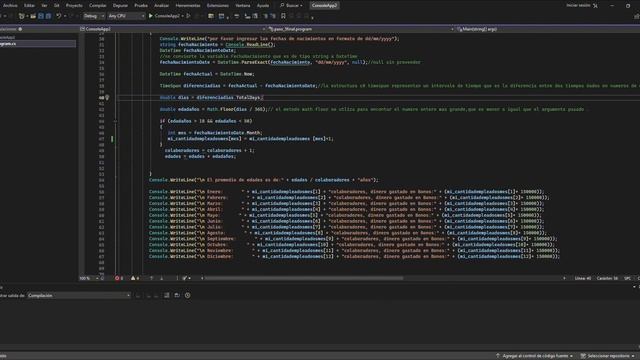The image size is (640, 360).
Task: Open the Analizar menu
Action: [x=161, y=6]
